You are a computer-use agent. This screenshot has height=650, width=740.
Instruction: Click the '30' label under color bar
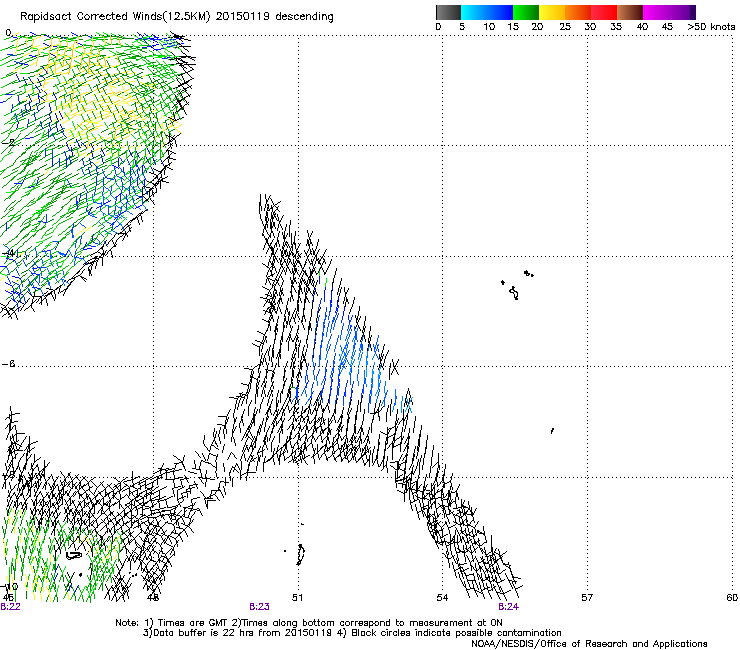(590, 27)
